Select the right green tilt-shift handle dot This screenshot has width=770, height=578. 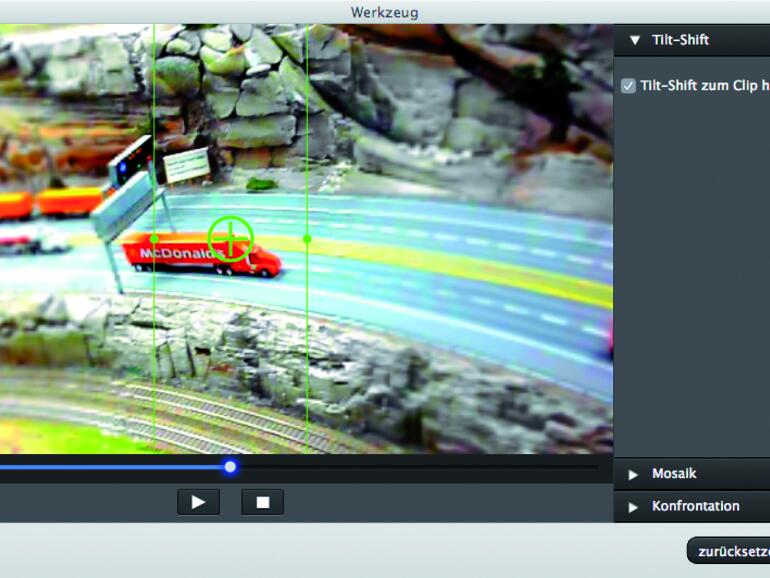pos(307,239)
